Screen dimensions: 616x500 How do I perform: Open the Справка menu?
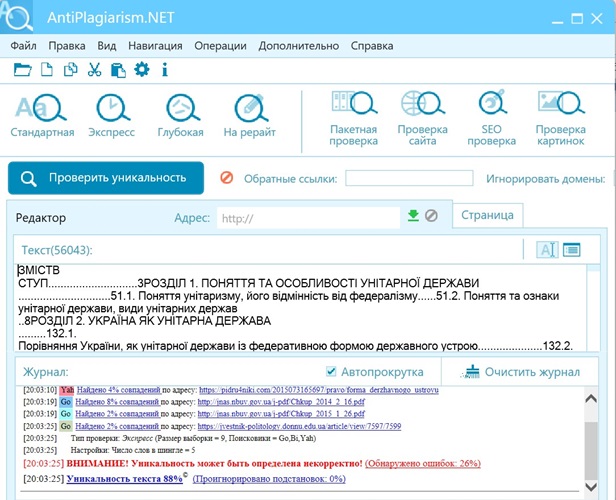click(372, 46)
